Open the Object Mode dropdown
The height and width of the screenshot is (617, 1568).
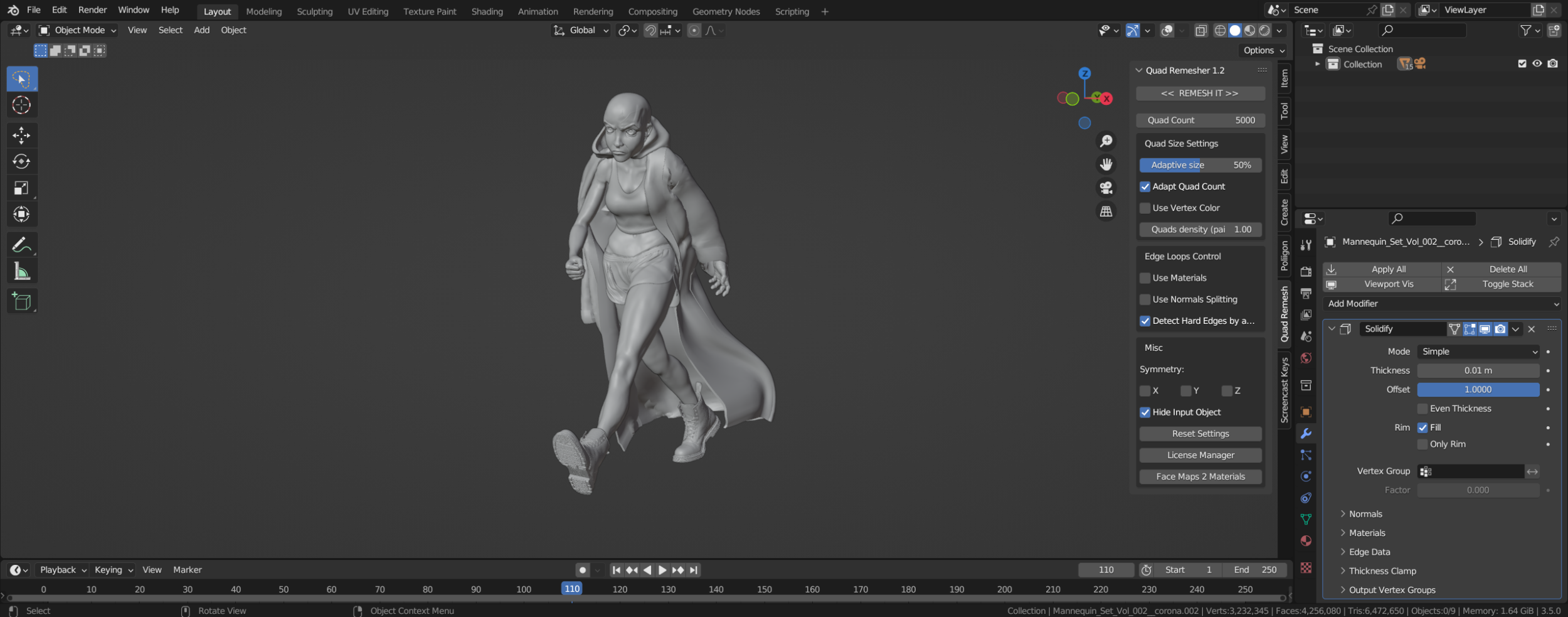pos(78,30)
